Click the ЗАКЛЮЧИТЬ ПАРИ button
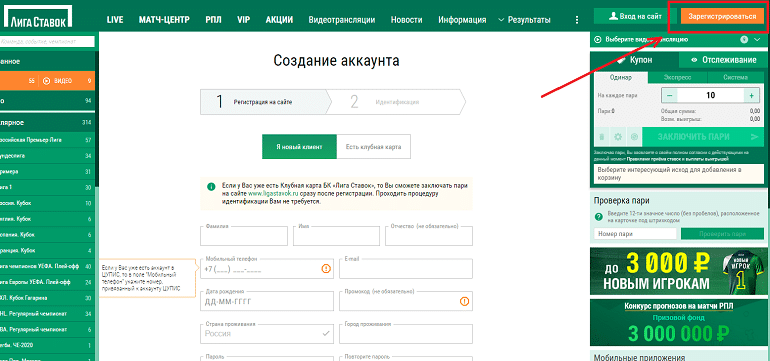The image size is (770, 361). click(702, 137)
